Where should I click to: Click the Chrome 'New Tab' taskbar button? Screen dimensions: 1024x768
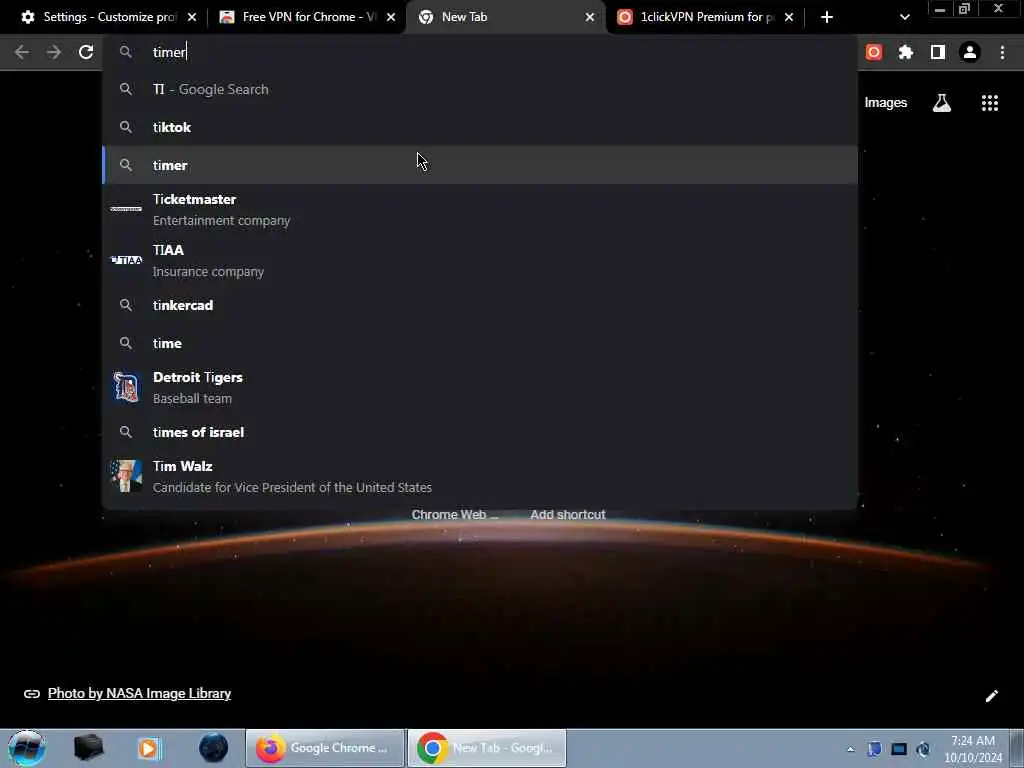coord(487,748)
